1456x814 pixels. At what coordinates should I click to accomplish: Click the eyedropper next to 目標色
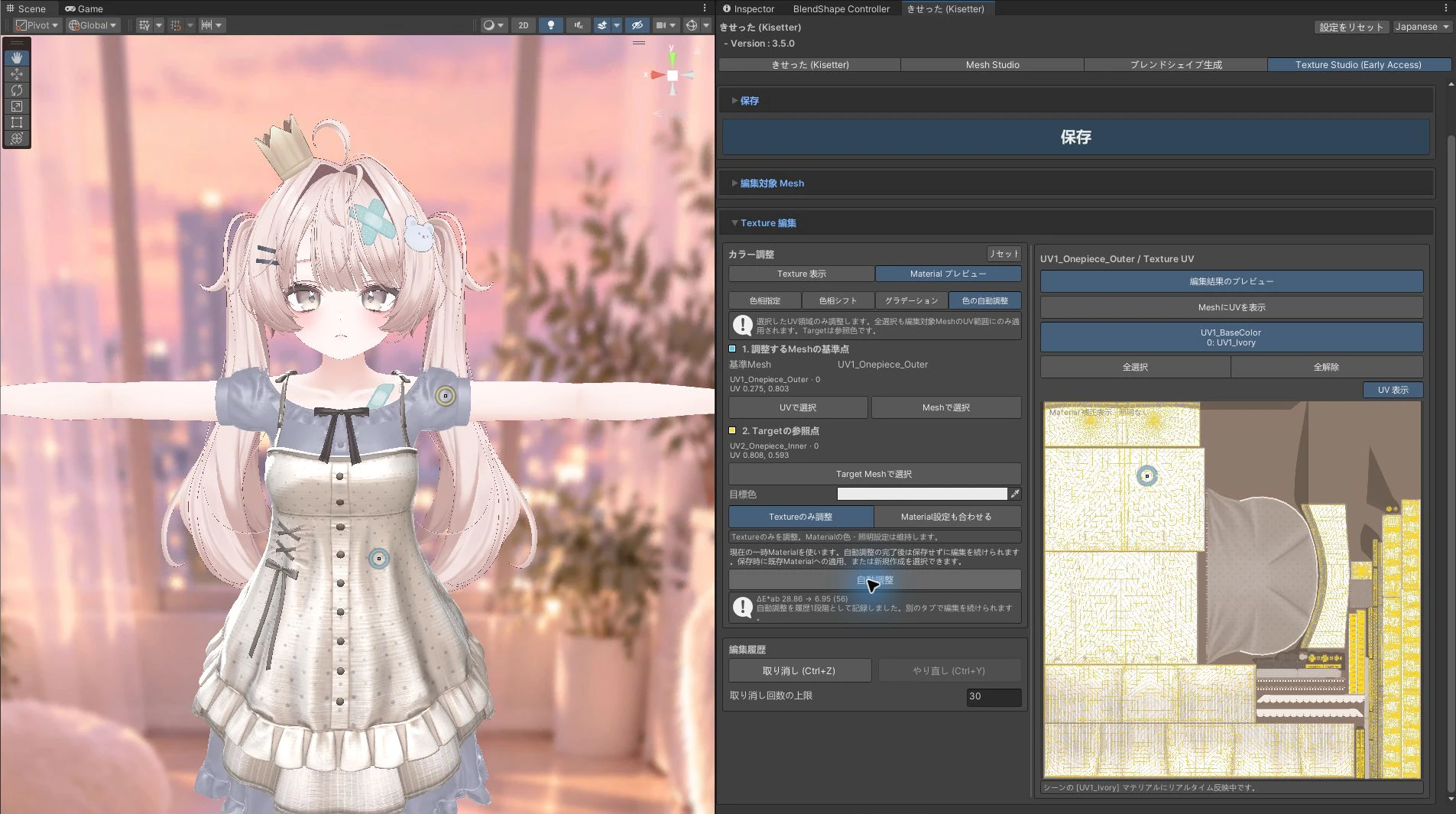[1015, 494]
